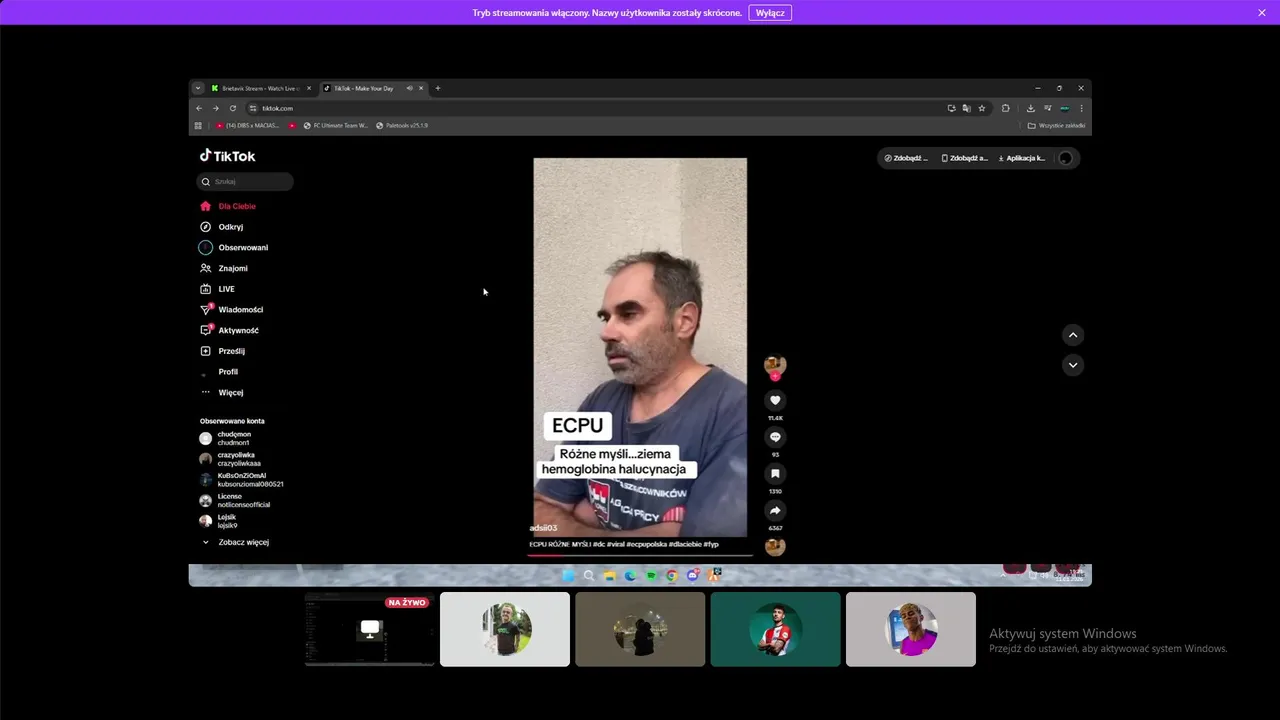Select the NA ŻYWO stream thumbnail
The height and width of the screenshot is (720, 1280).
tap(370, 629)
